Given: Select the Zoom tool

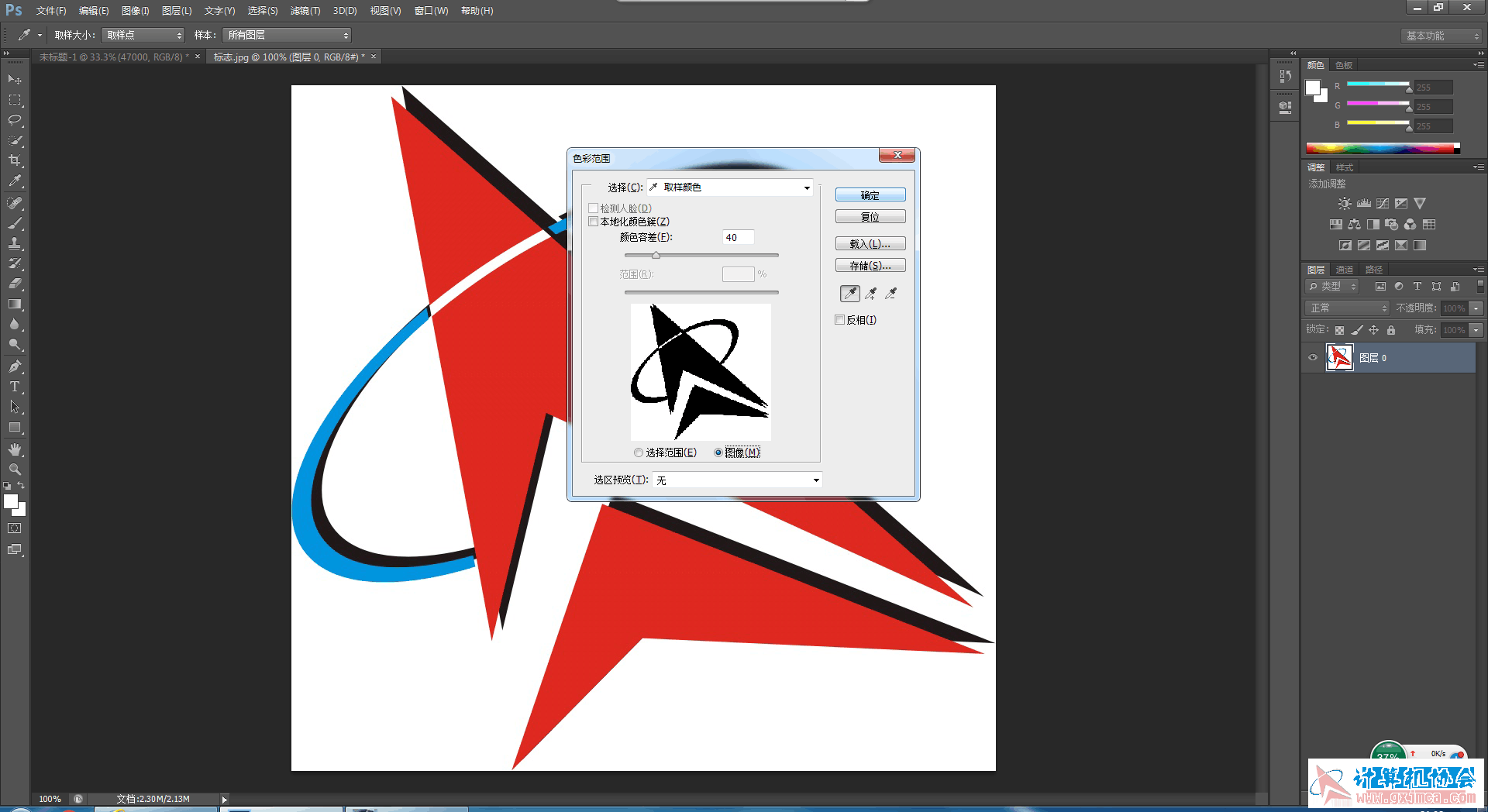Looking at the screenshot, I should (x=14, y=470).
